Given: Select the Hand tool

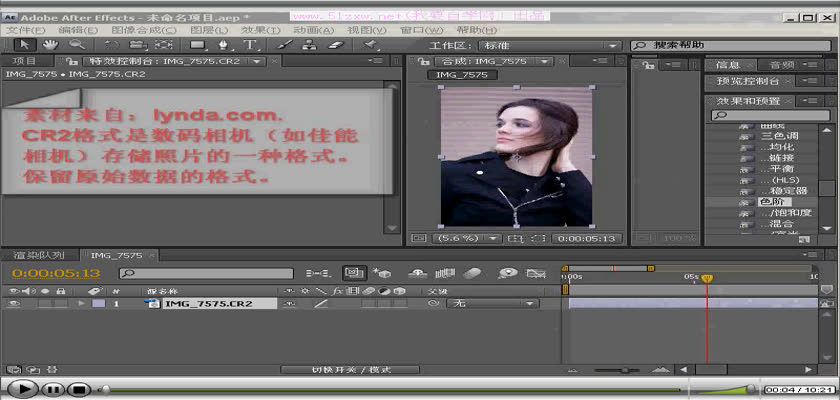Looking at the screenshot, I should (x=51, y=45).
